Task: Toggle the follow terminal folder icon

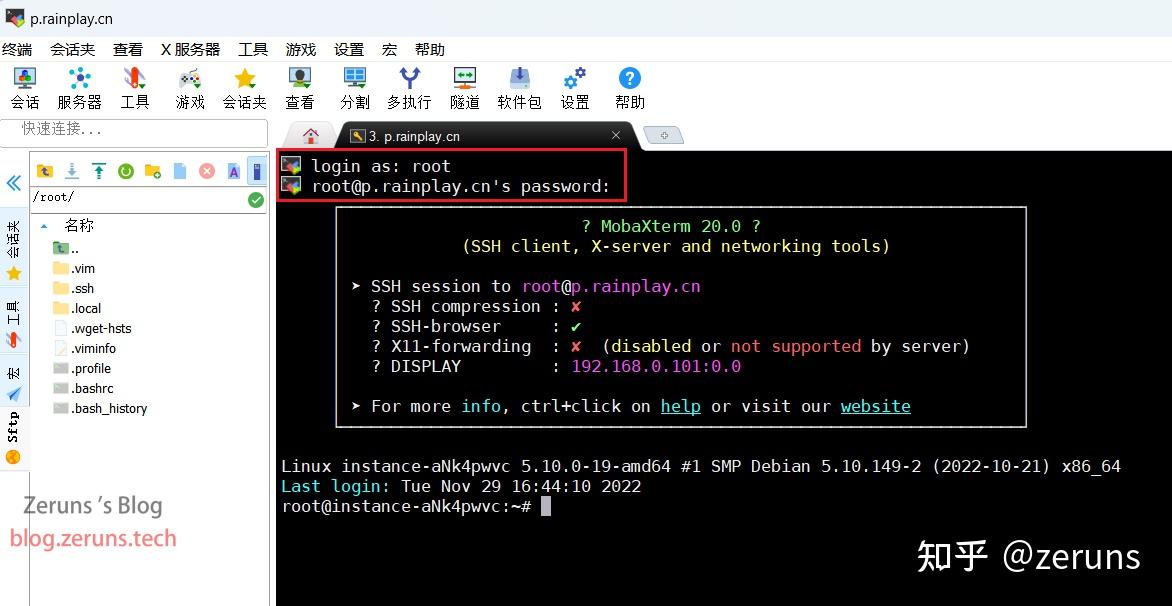Action: [256, 171]
